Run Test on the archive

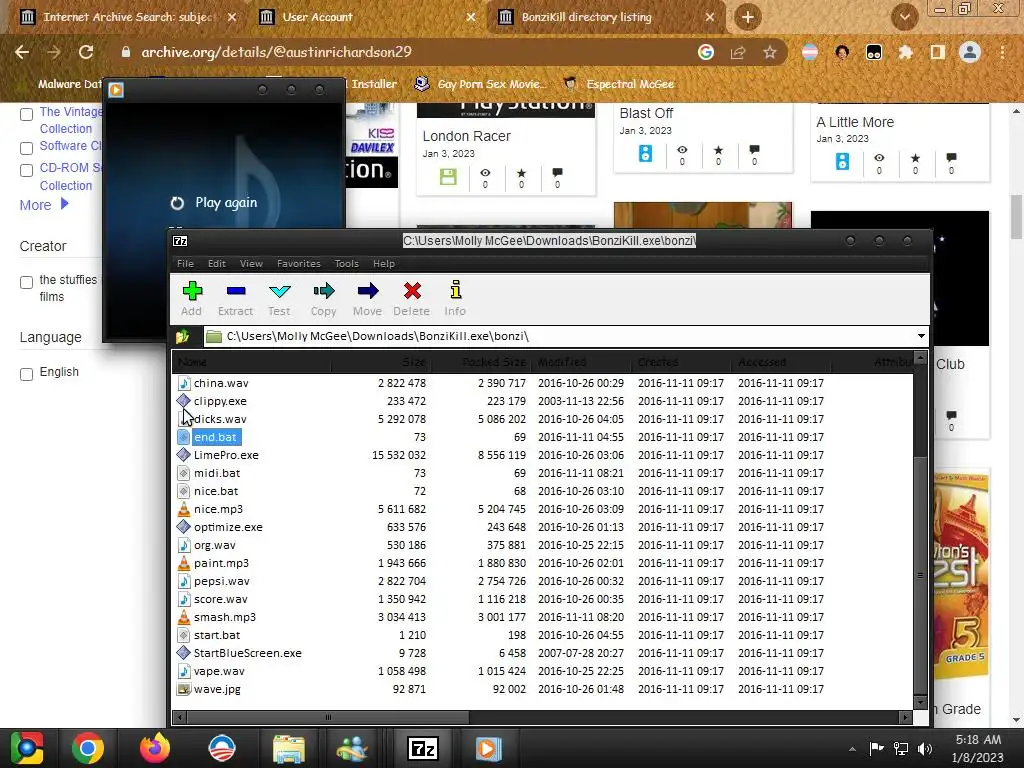(x=280, y=298)
